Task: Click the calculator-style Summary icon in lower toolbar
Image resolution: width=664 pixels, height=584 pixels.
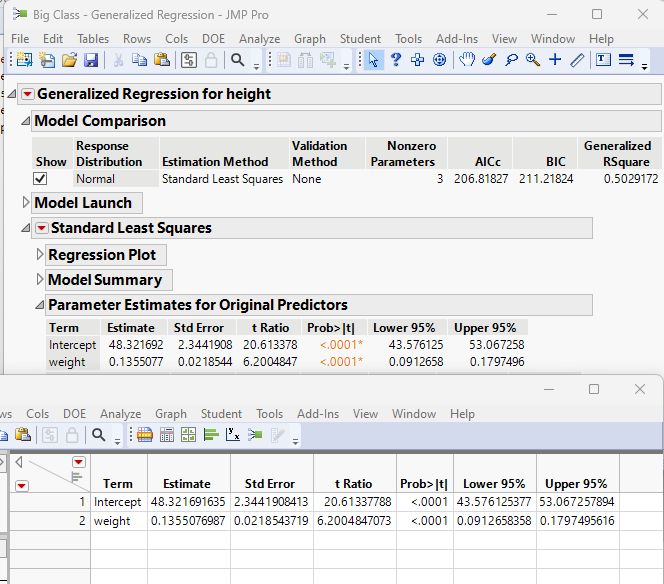Action: coord(167,435)
